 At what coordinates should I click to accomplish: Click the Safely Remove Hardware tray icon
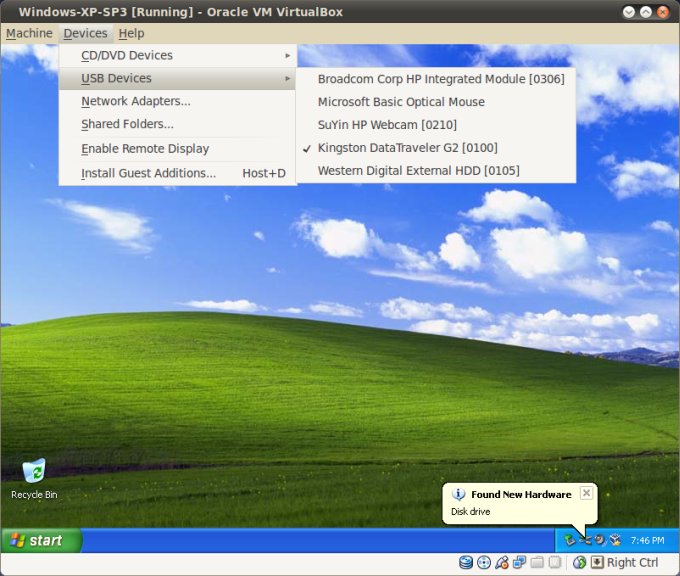click(569, 540)
